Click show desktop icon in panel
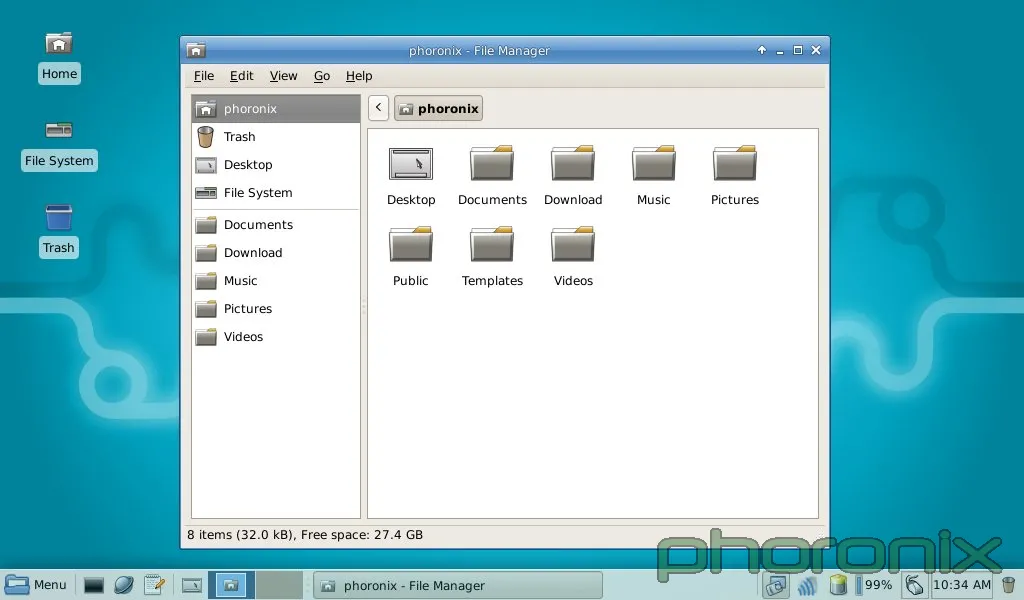 pos(192,585)
